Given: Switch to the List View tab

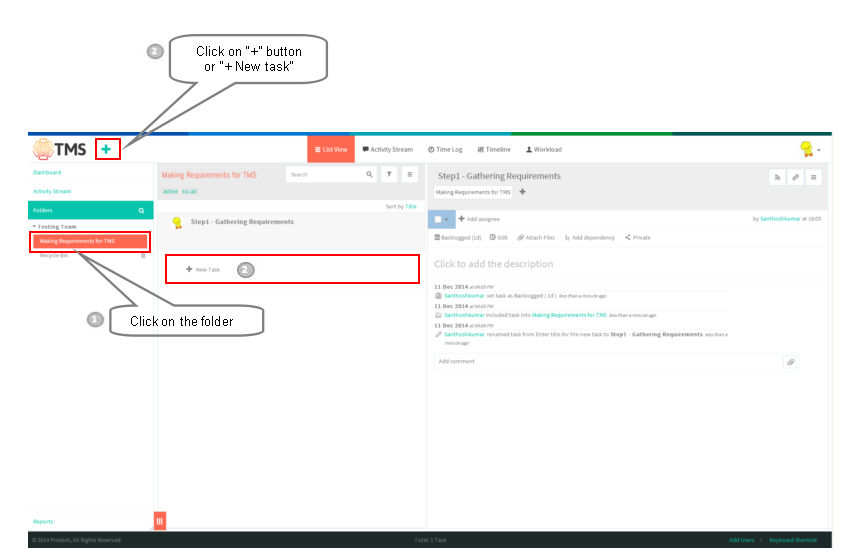Looking at the screenshot, I should coord(331,149).
